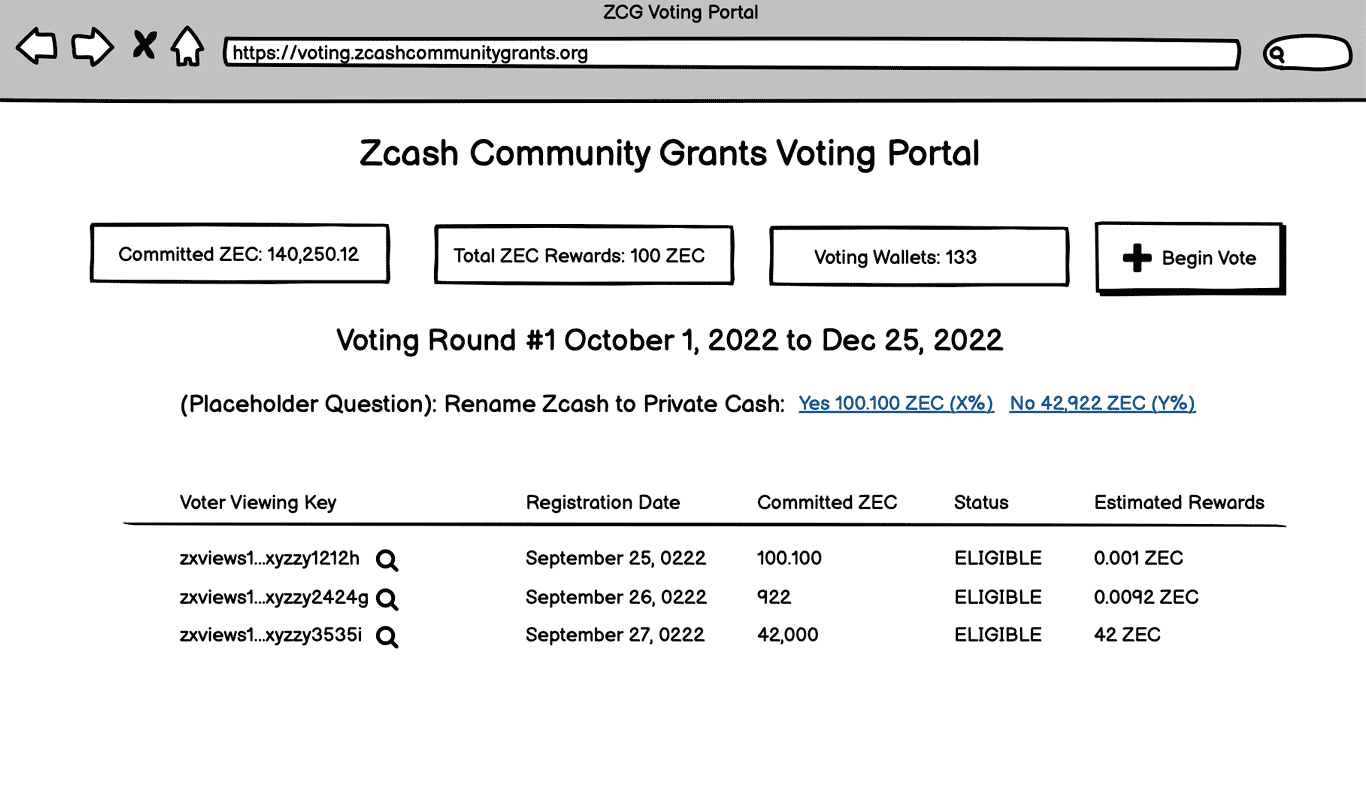Follow the Yes 100.100 ZEC link

(895, 403)
